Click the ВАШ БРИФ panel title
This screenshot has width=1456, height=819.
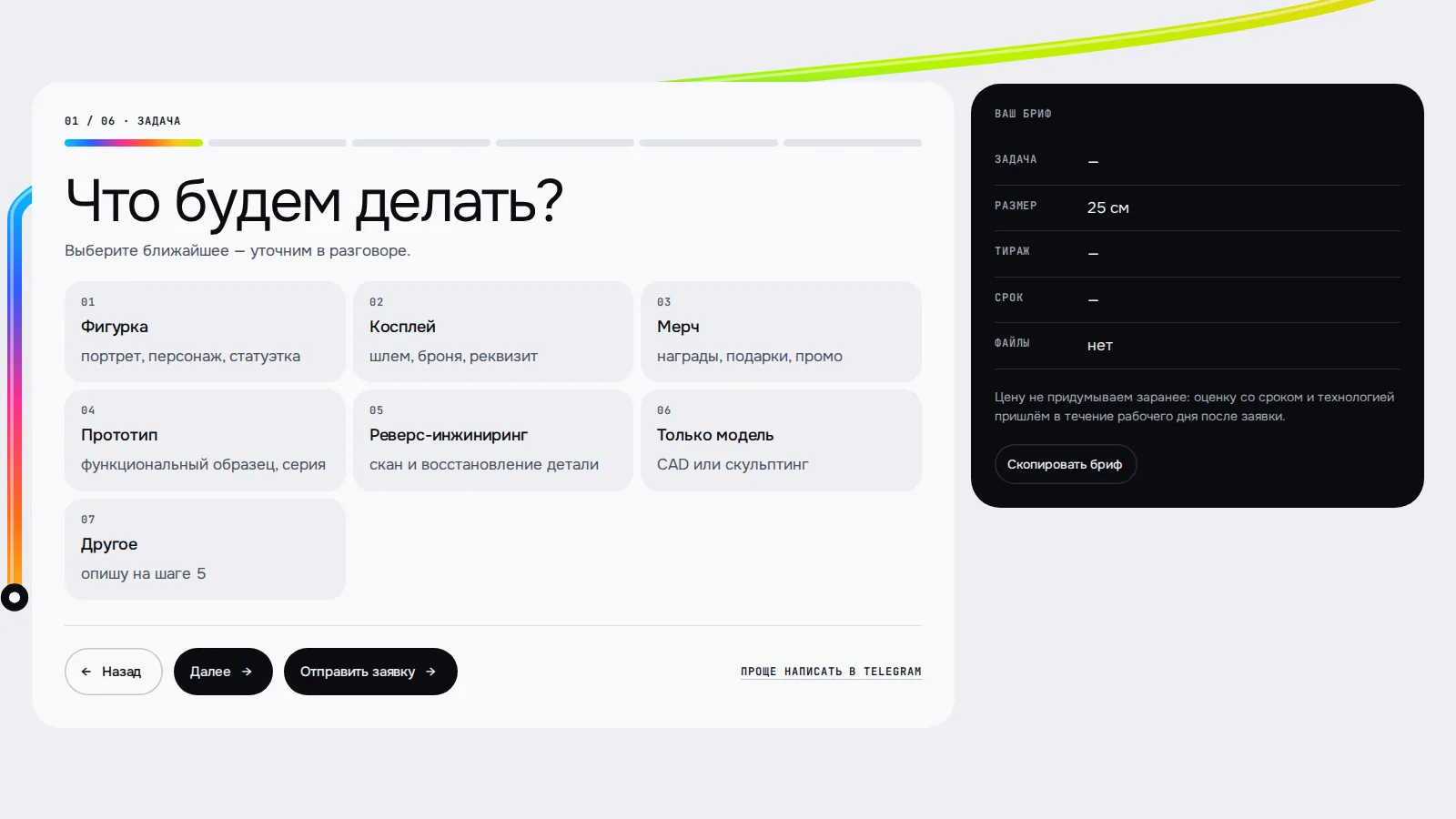1023,114
